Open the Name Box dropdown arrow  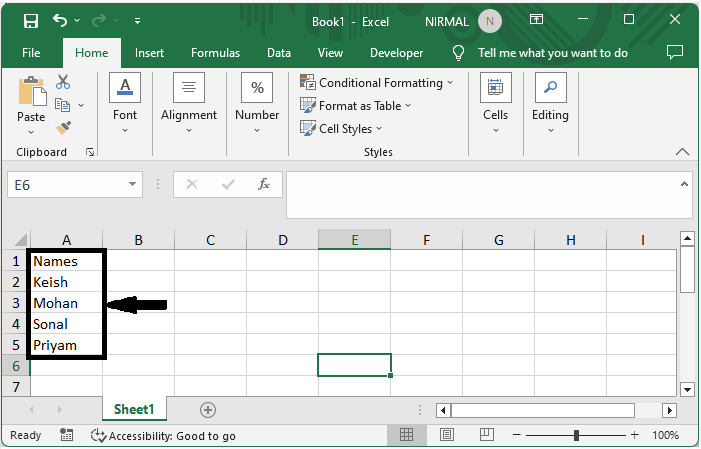tap(132, 184)
